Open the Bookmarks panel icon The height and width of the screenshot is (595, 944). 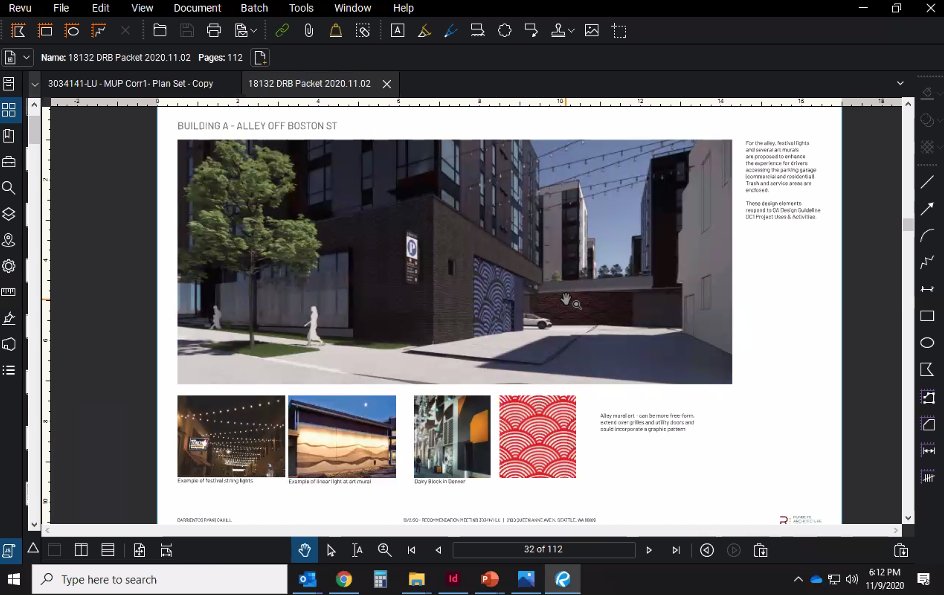pyautogui.click(x=9, y=136)
